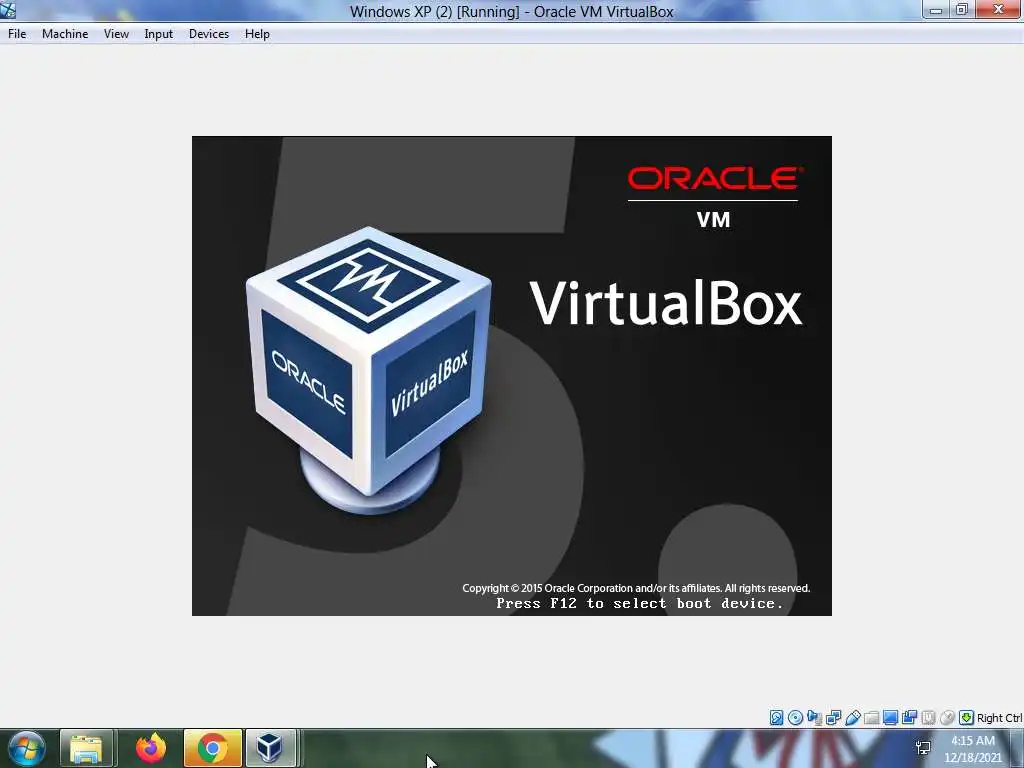The height and width of the screenshot is (768, 1024).
Task: Click the Right Ctrl host key label
Action: [x=1000, y=718]
